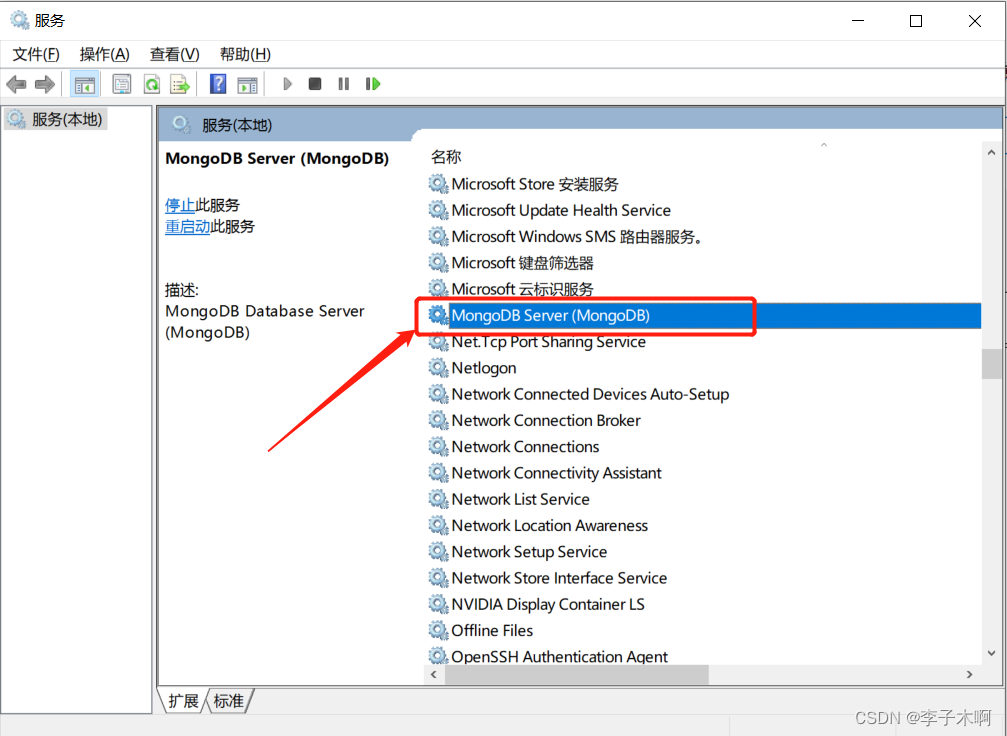
Task: Click gear icon beside NVIDIA Display Container LS
Action: point(439,605)
